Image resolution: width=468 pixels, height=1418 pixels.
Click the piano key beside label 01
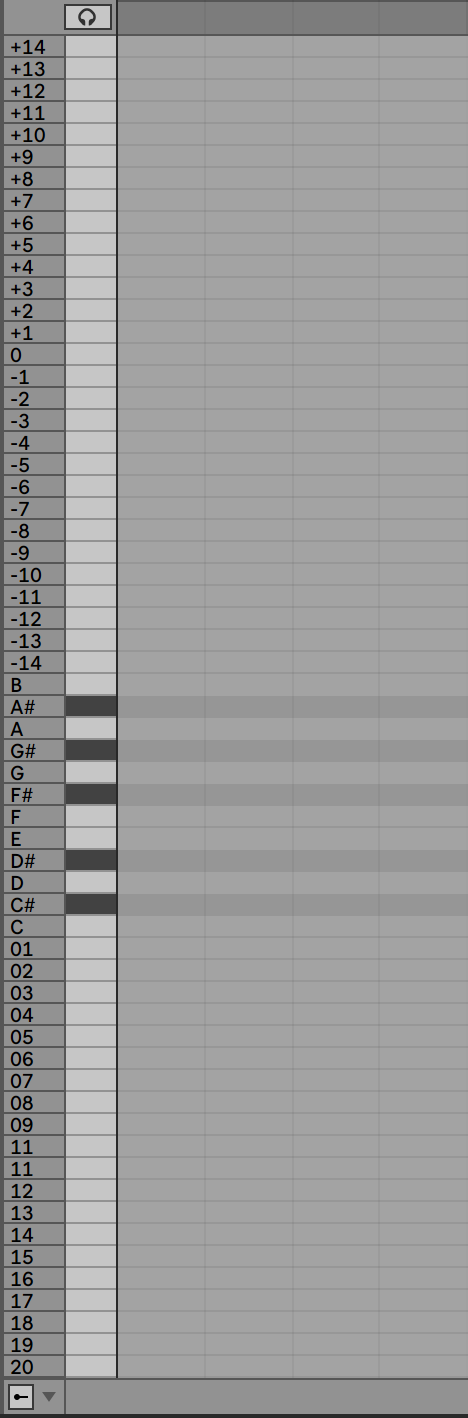[91, 949]
